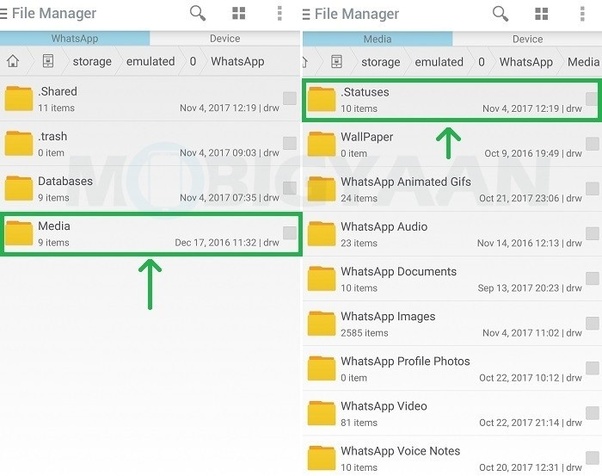
Task: Select the WhatsApp Audio checkbox
Action: pos(592,233)
